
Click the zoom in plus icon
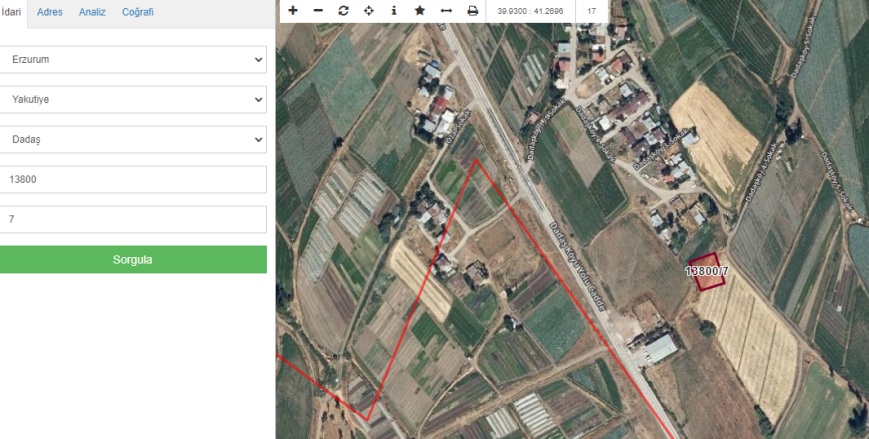[x=292, y=11]
